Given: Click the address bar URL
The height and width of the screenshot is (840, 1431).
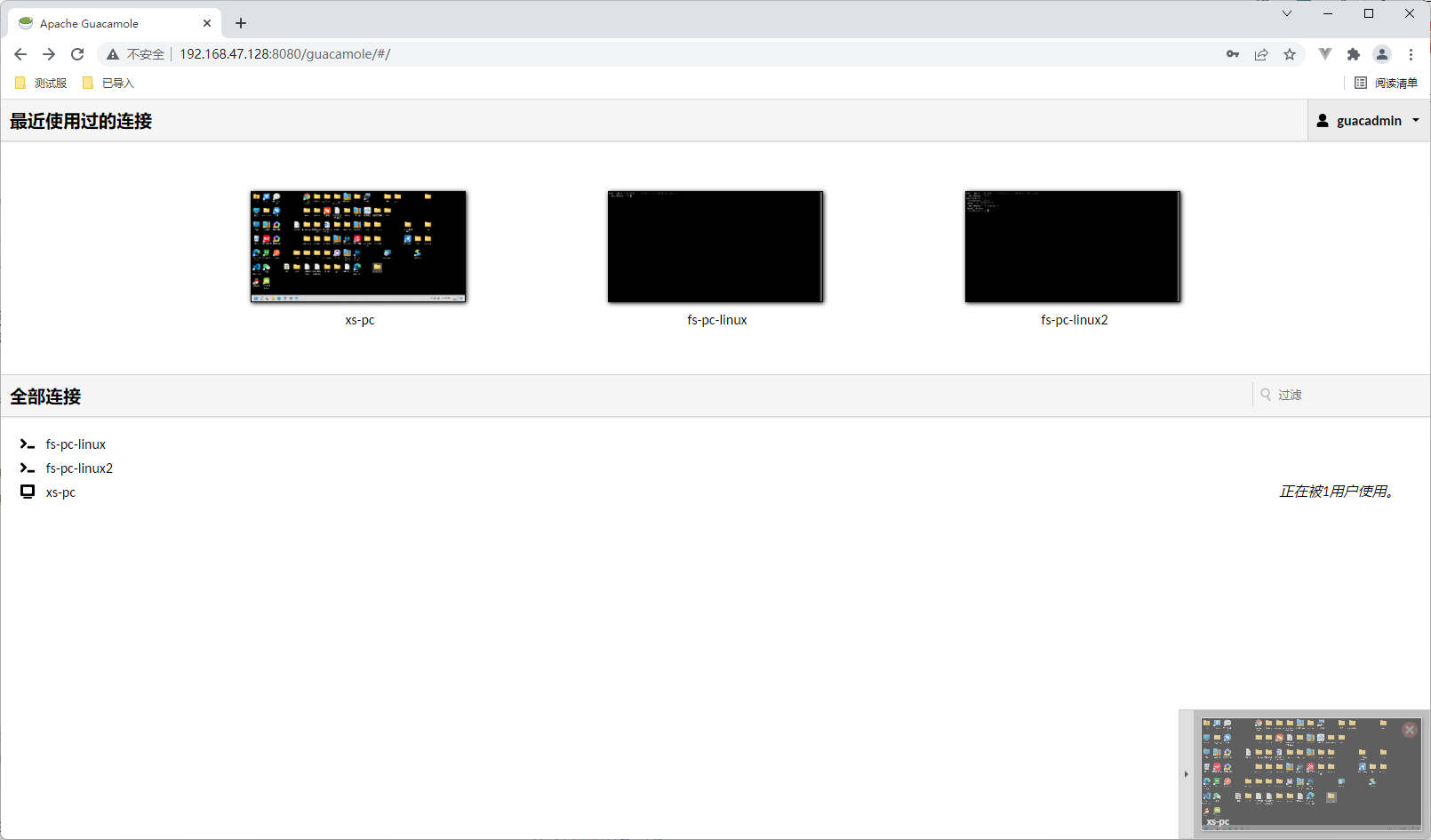Looking at the screenshot, I should (285, 54).
